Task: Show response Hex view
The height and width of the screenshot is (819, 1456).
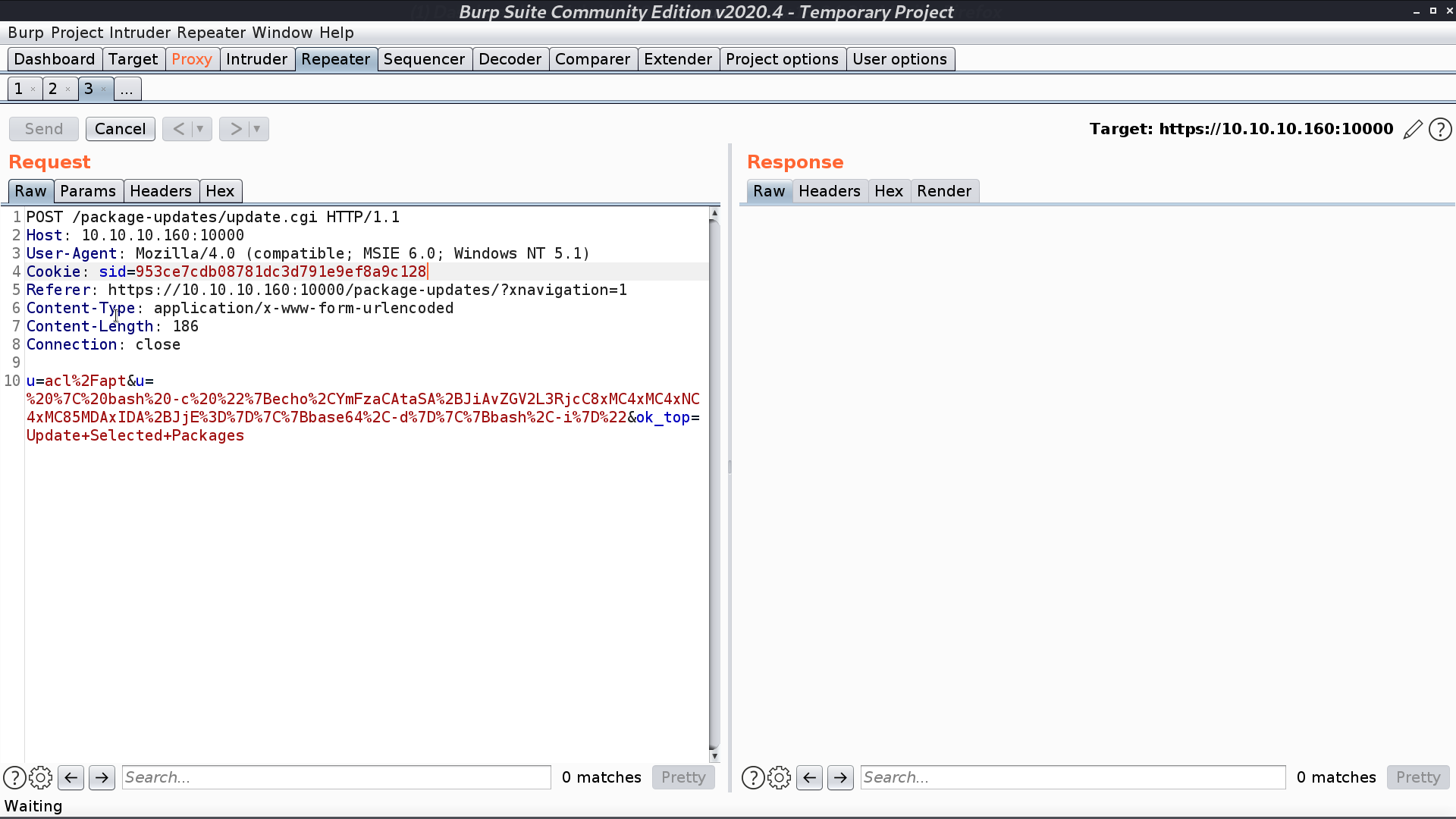Action: pos(889,191)
